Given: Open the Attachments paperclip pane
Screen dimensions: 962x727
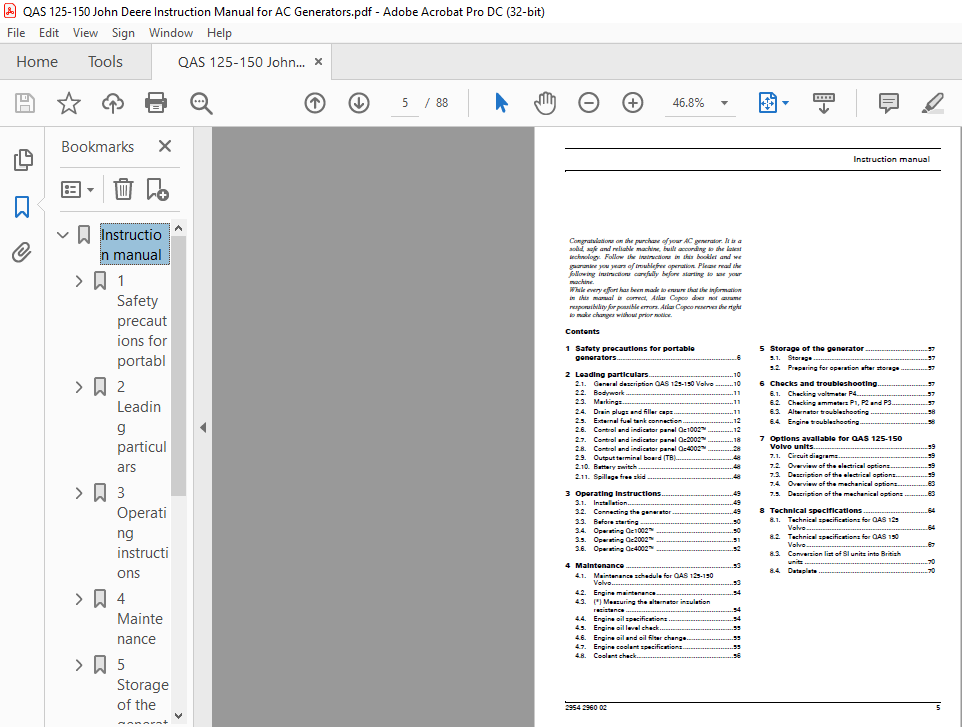Looking at the screenshot, I should pyautogui.click(x=21, y=252).
